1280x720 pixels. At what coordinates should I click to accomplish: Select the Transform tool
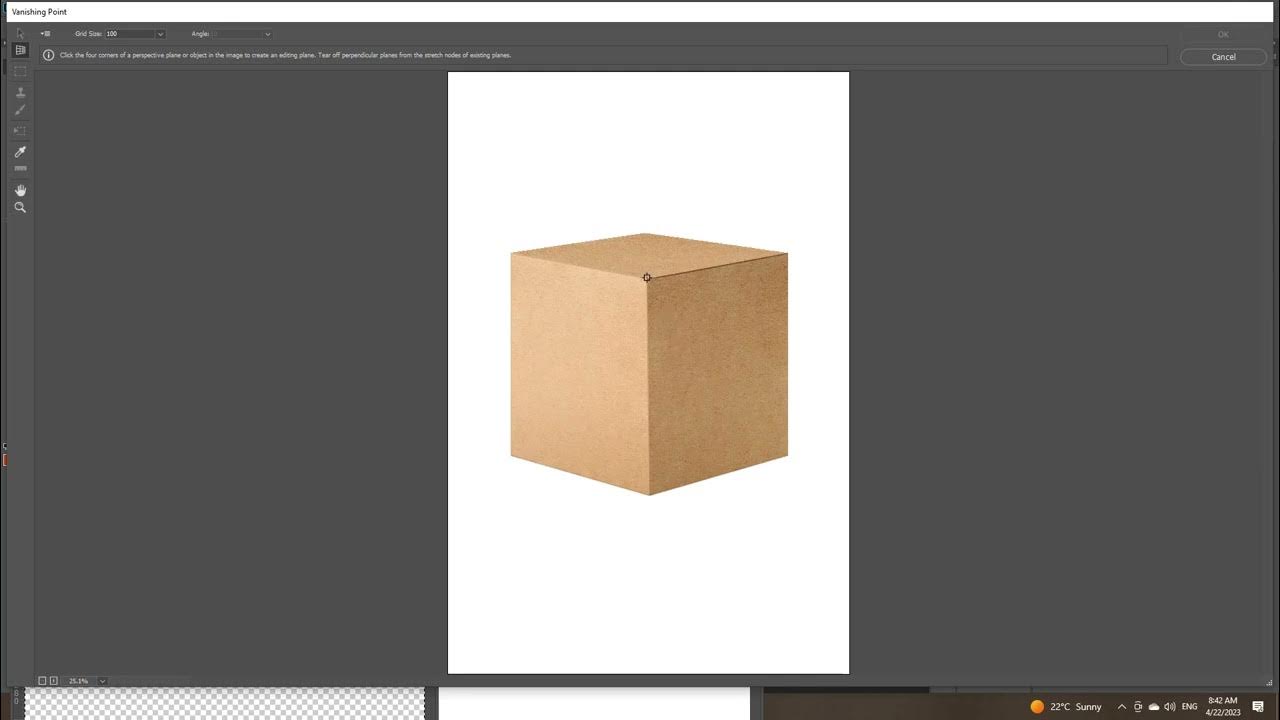tap(20, 131)
